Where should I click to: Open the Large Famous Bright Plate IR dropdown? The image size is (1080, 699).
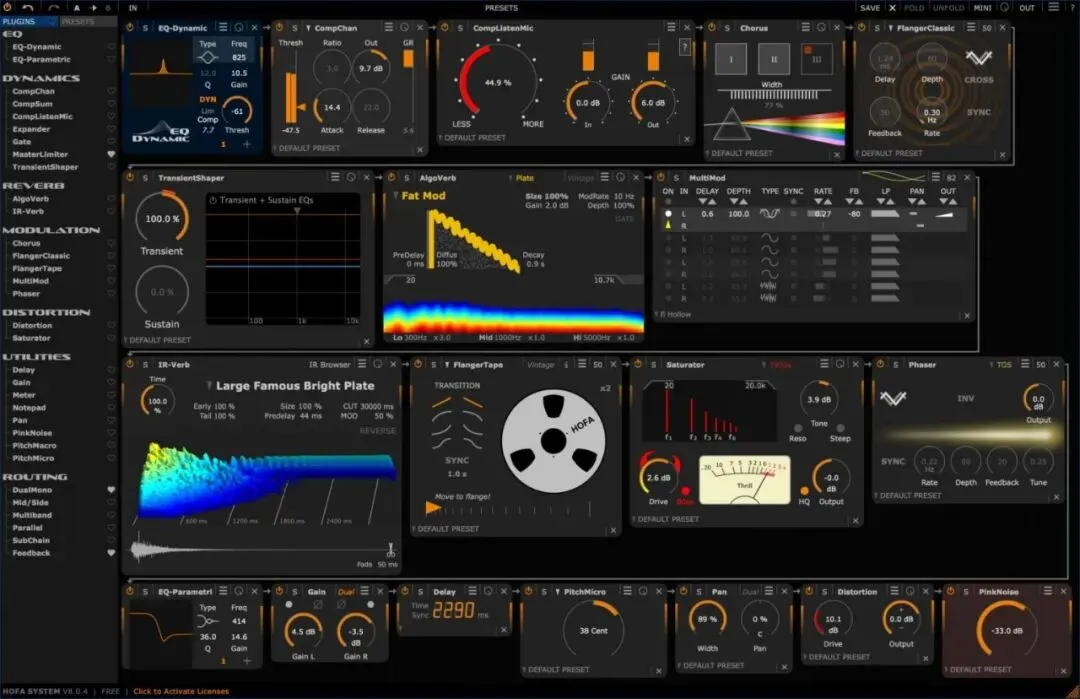coord(290,386)
